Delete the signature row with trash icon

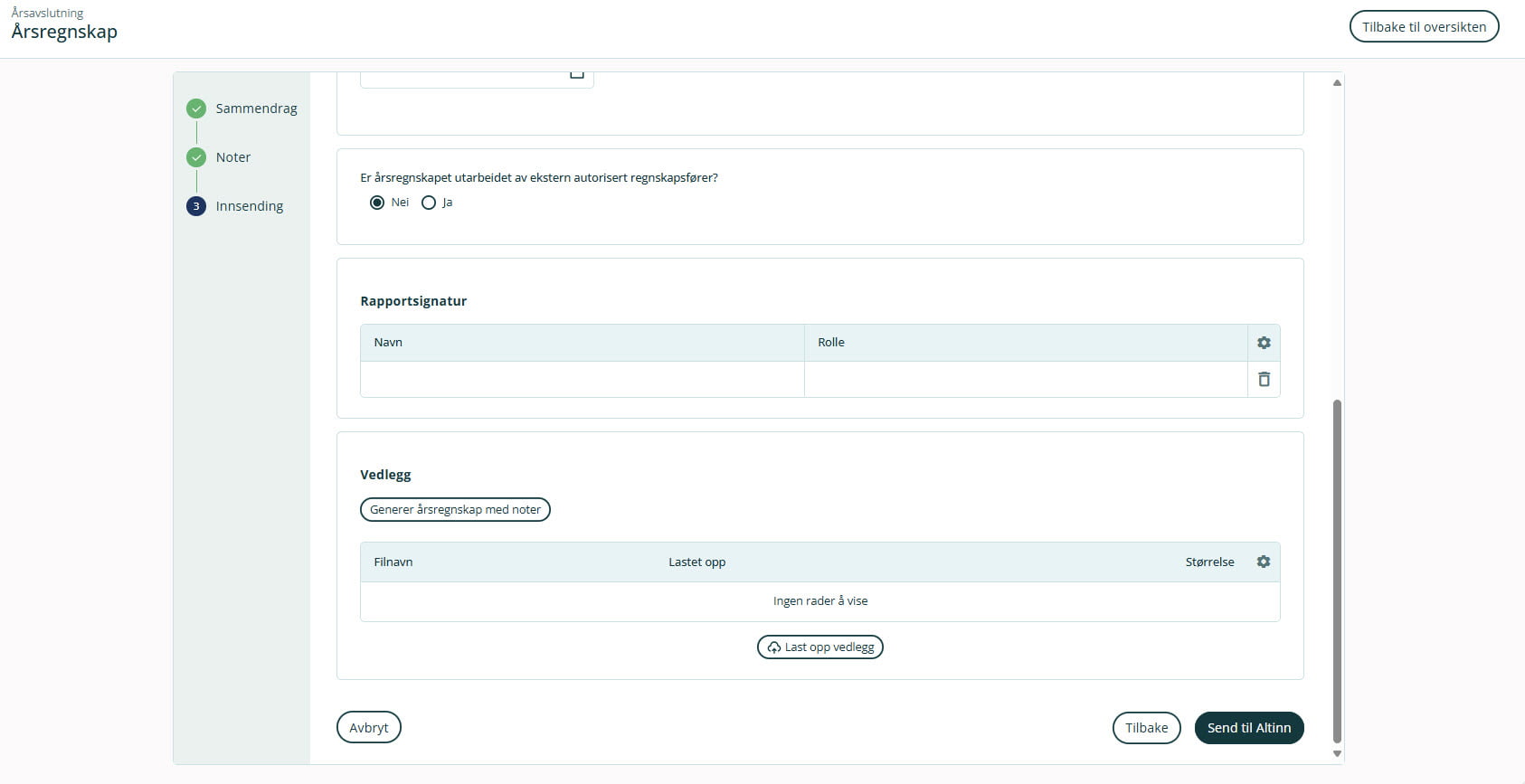tap(1264, 380)
